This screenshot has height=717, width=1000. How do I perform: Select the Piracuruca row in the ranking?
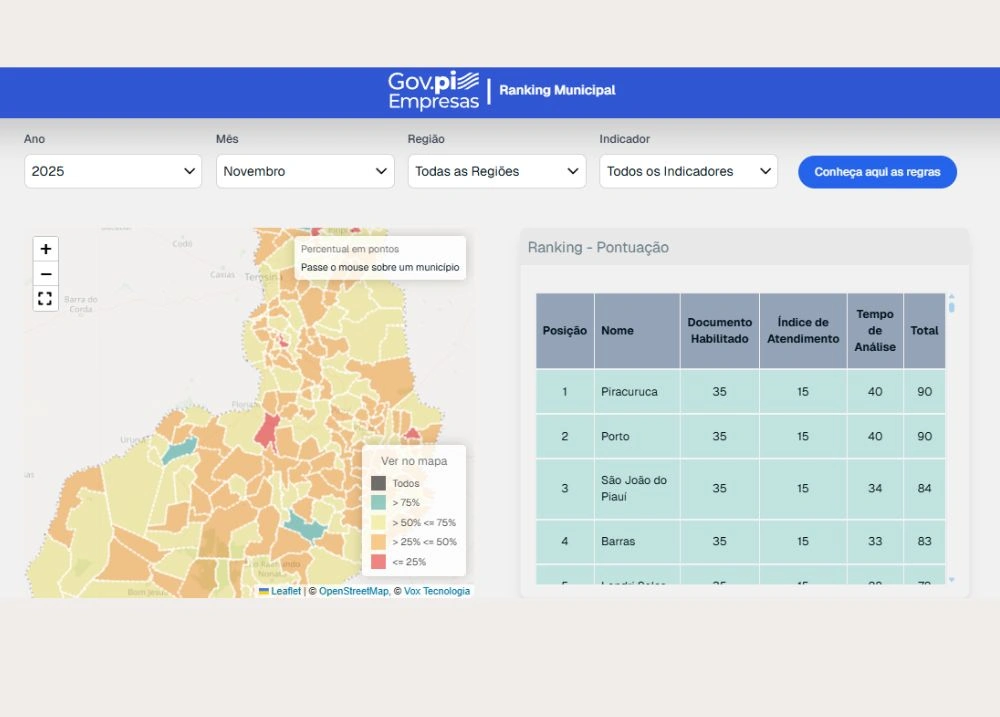click(x=629, y=392)
